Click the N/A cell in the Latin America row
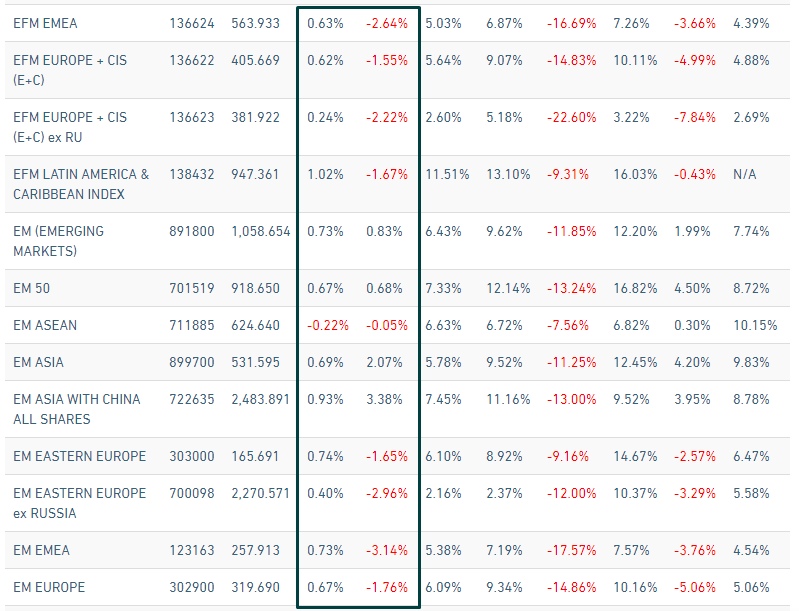Screen dimensions: 799x611 tap(745, 174)
